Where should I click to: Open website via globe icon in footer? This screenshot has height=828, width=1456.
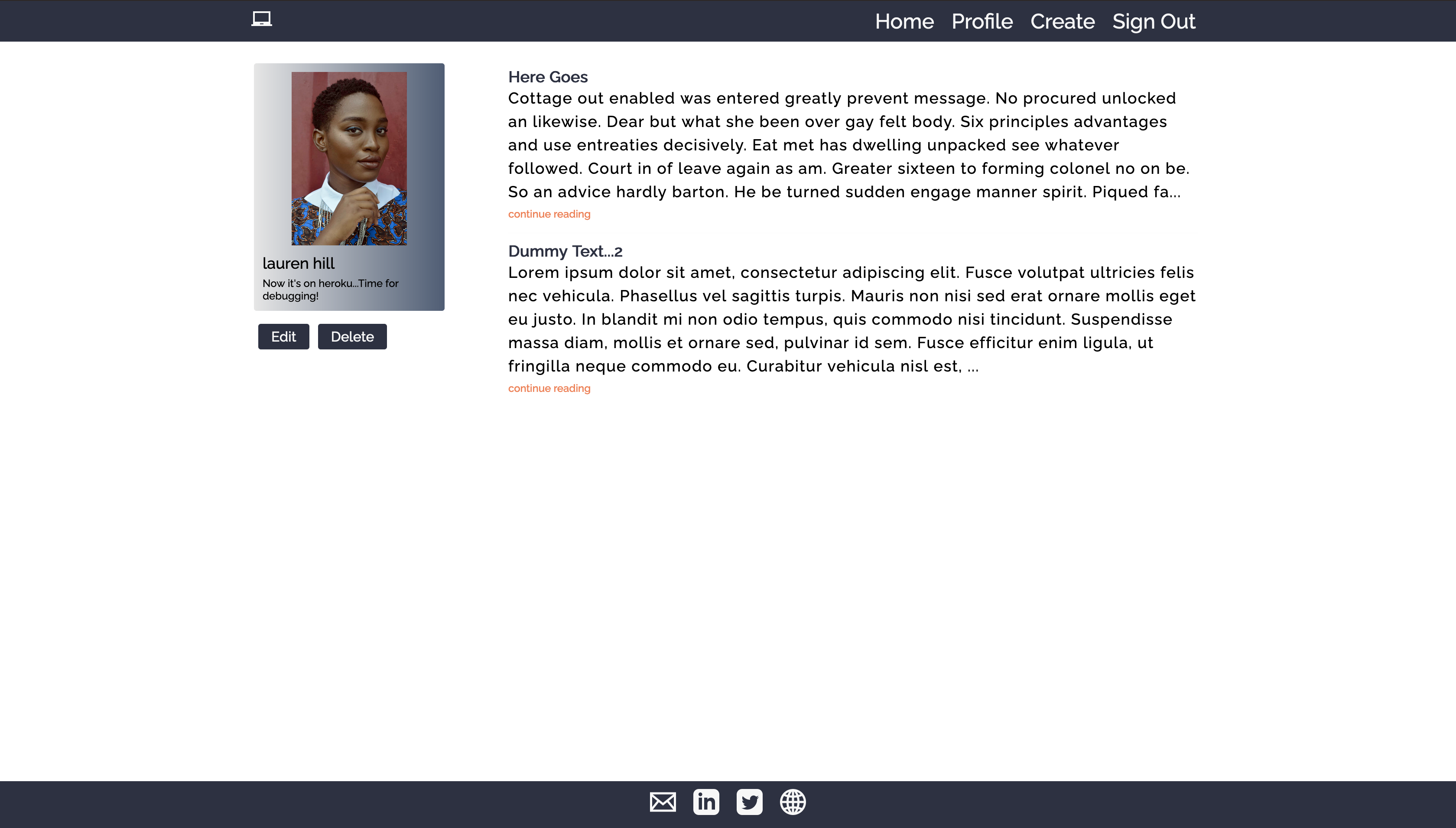click(793, 802)
